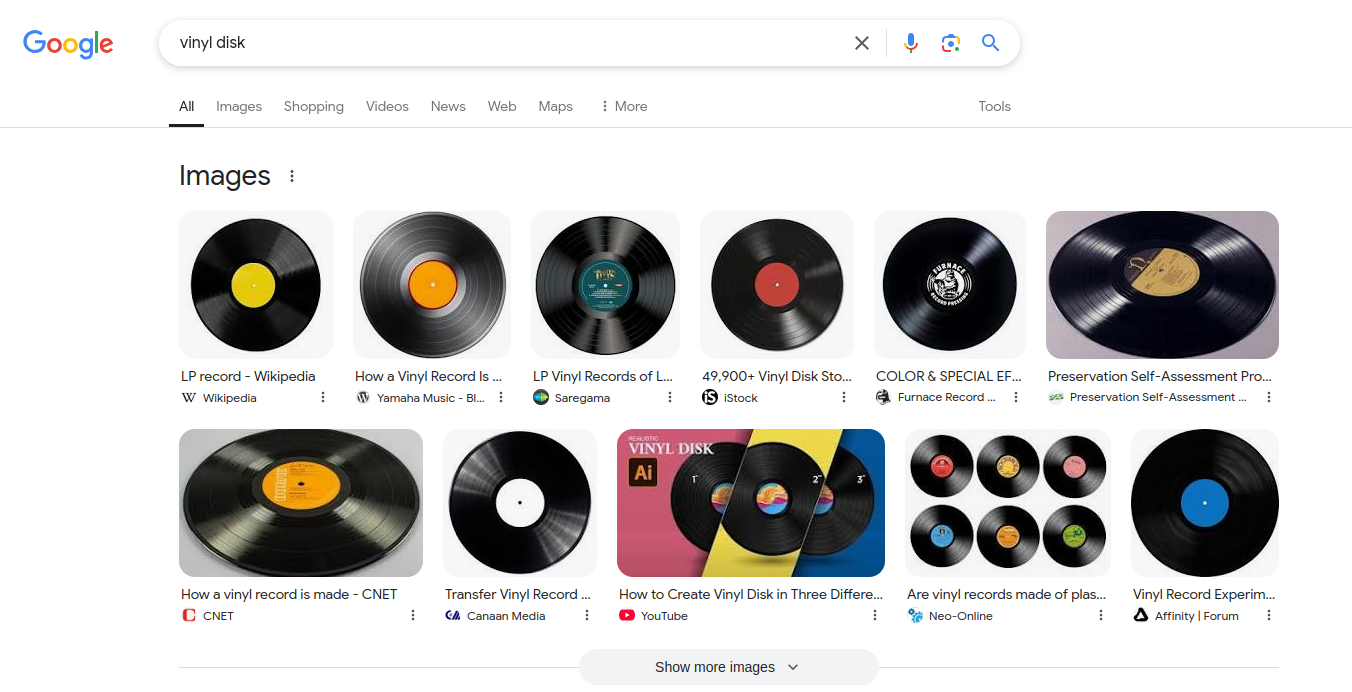Open Google Lens image search
The image size is (1352, 692).
point(950,43)
